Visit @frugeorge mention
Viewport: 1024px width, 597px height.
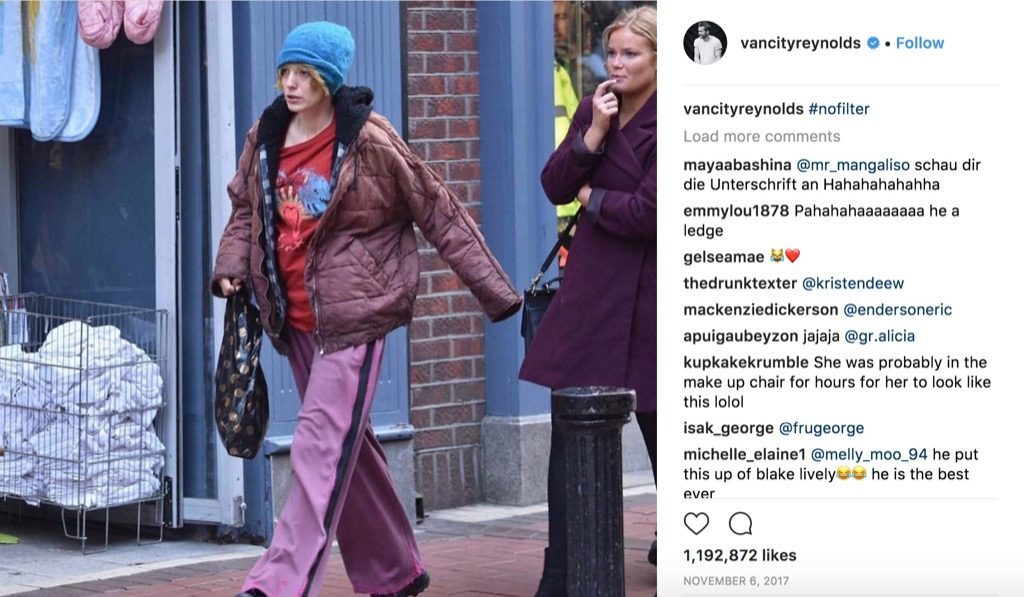(x=822, y=428)
